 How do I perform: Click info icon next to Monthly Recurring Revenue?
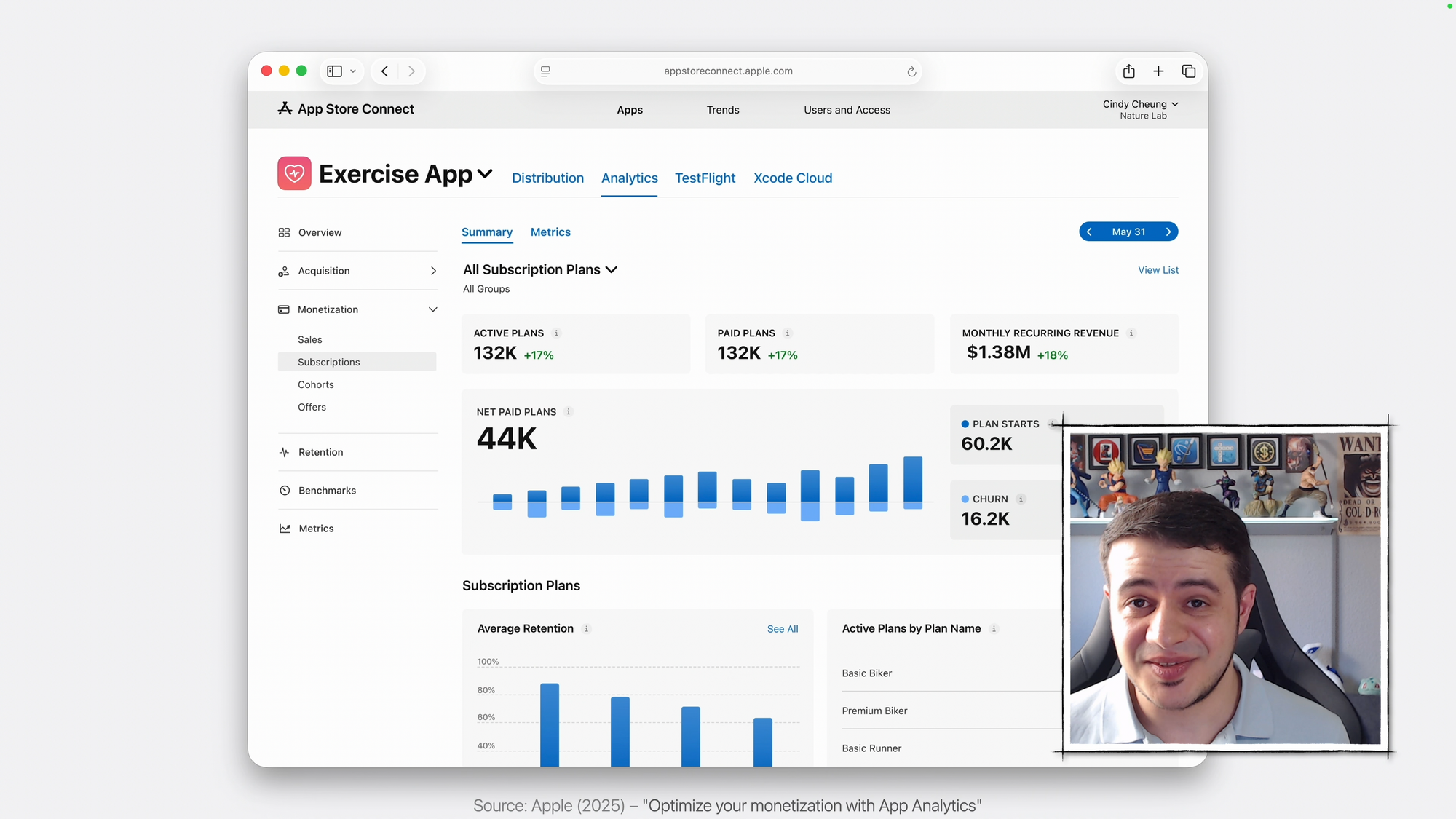coord(1131,333)
